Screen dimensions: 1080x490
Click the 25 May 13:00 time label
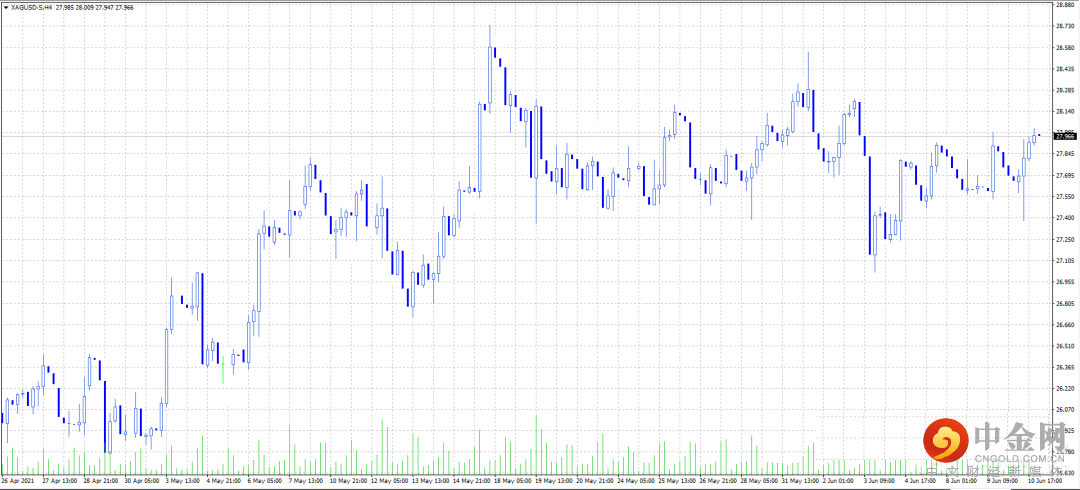click(677, 479)
